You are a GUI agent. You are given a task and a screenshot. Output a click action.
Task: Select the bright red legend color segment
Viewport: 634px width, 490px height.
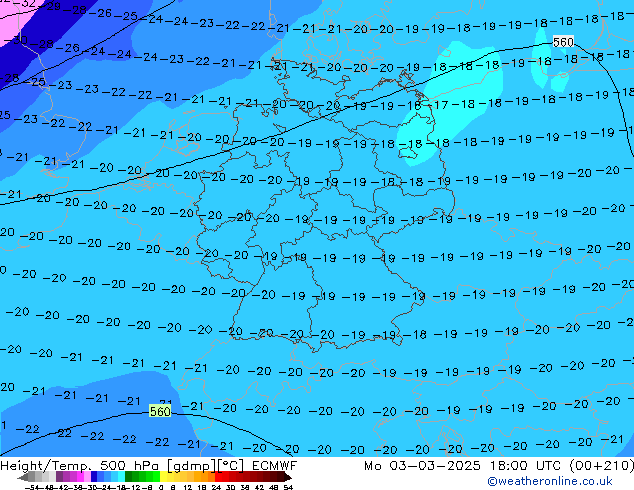tap(218, 476)
